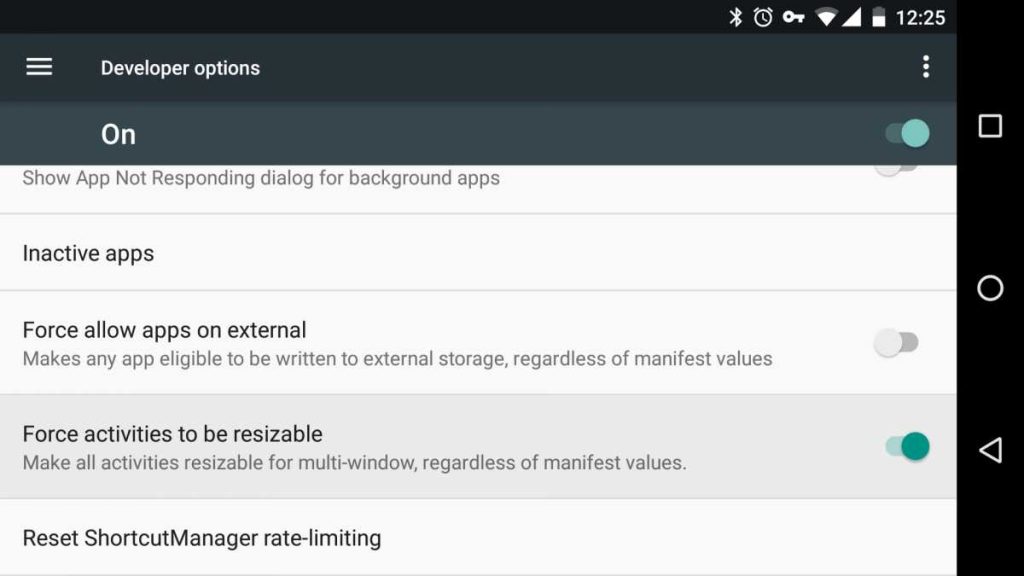This screenshot has width=1024, height=576.
Task: Open the hamburger navigation menu
Action: [x=39, y=67]
